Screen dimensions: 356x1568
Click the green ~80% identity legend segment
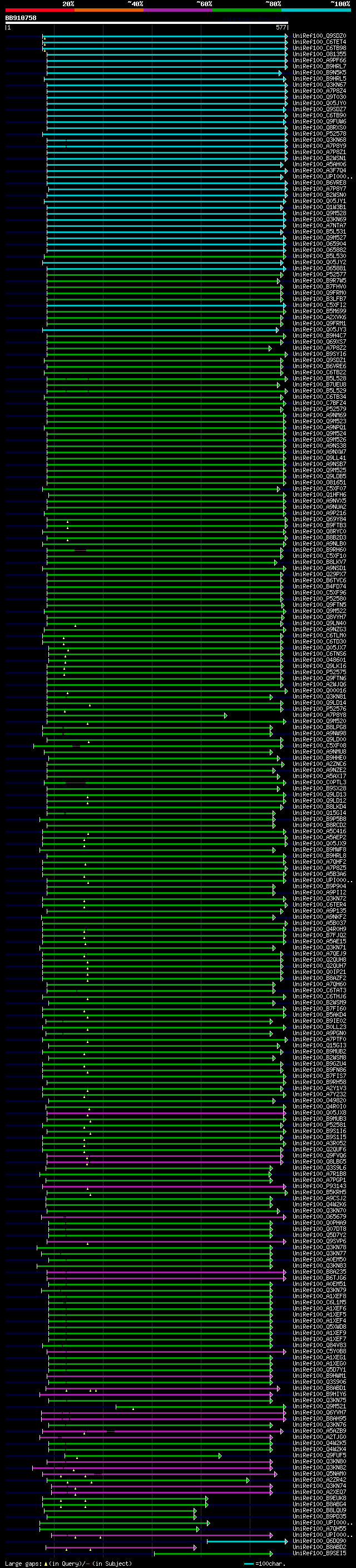pyautogui.click(x=247, y=10)
